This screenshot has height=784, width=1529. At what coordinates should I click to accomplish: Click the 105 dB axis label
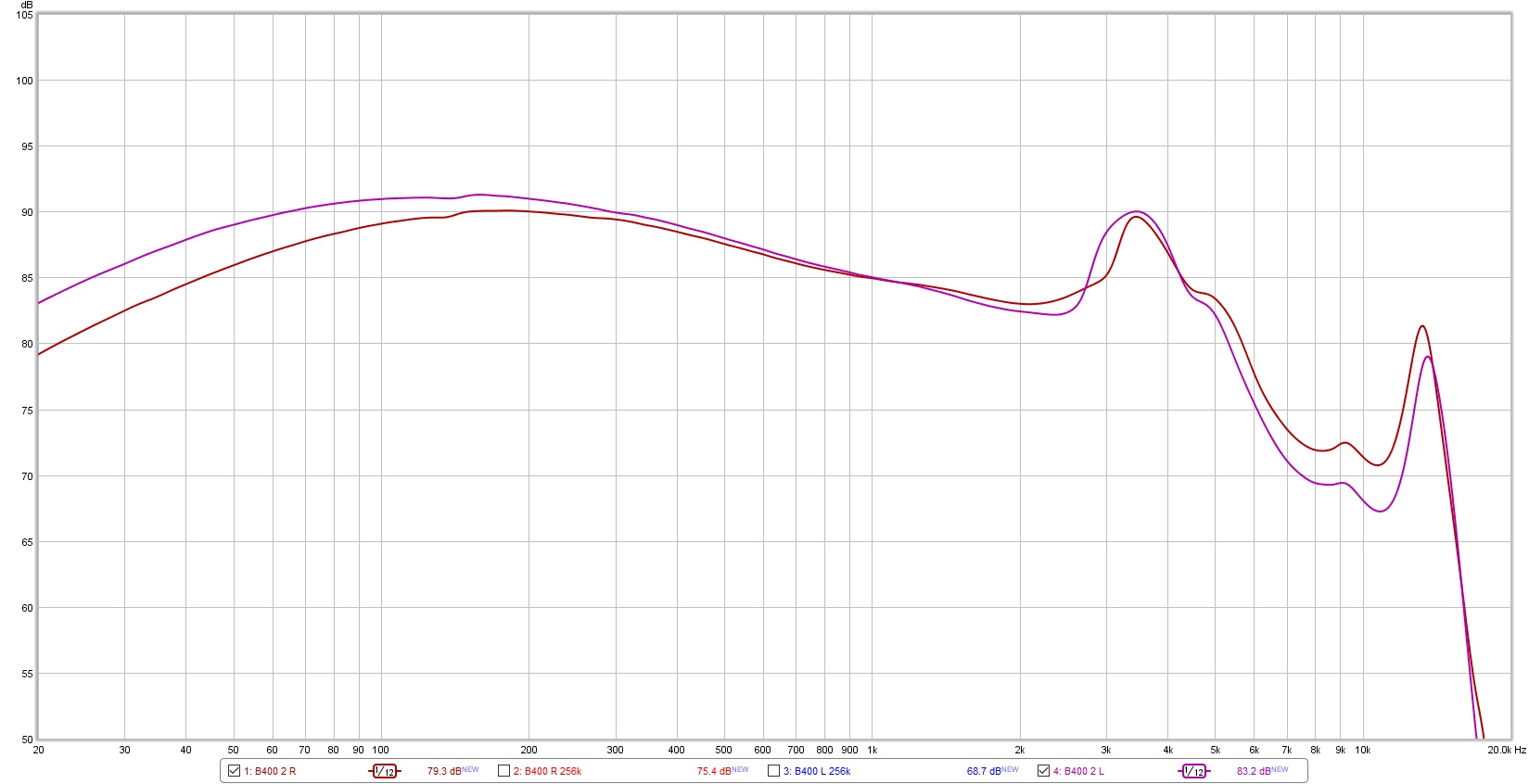pos(24,15)
